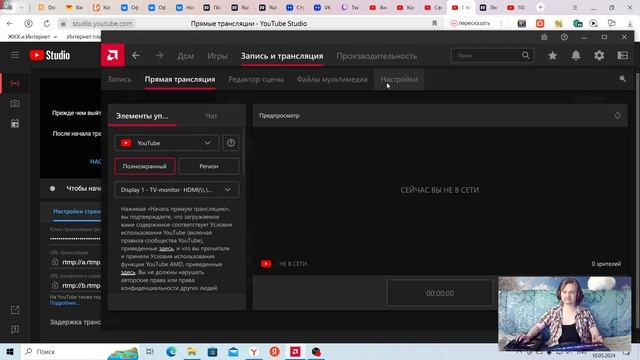Click the AMD bug report icon
The height and width of the screenshot is (360, 640).
click(x=544, y=37)
